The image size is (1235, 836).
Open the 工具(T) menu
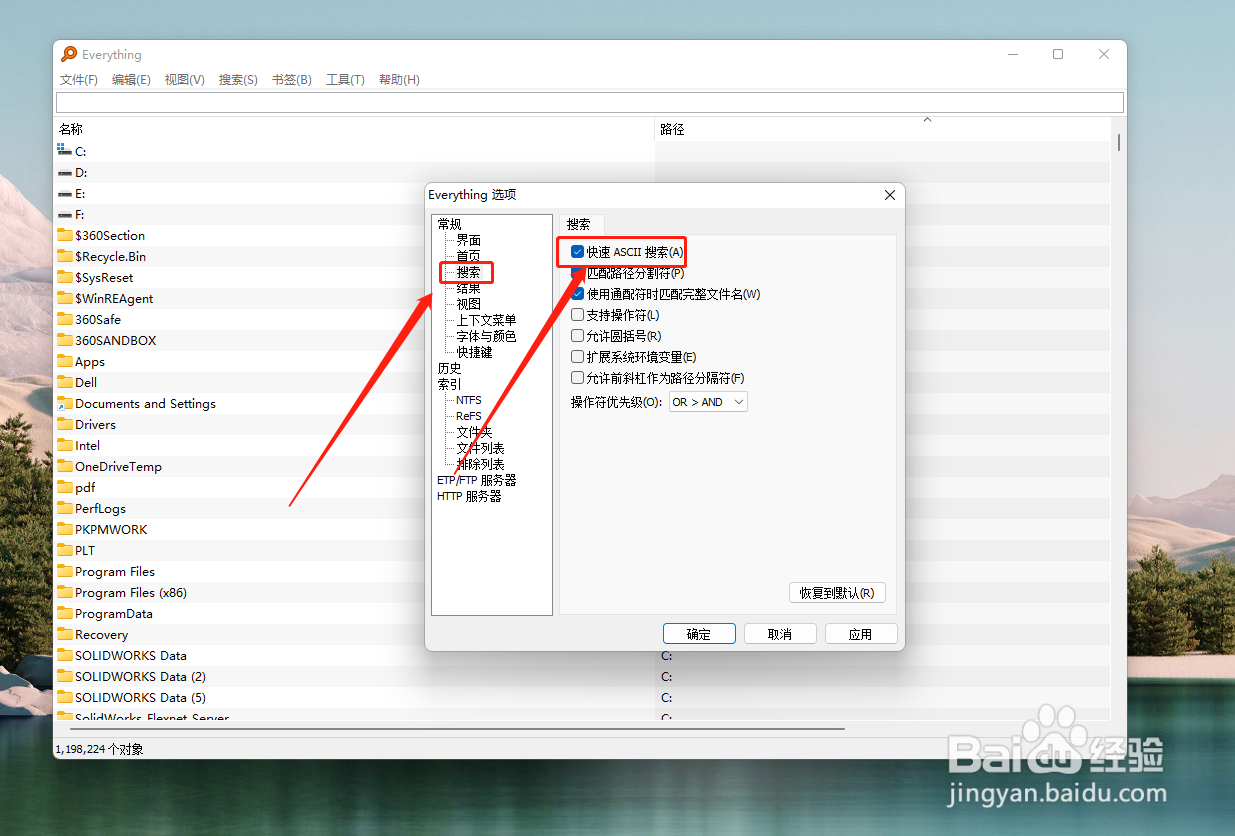point(345,80)
